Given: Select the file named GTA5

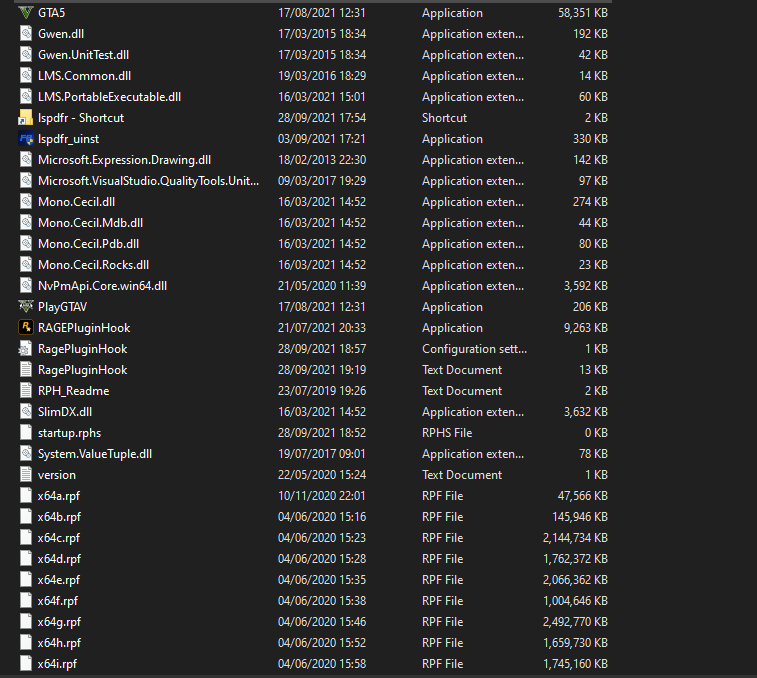Looking at the screenshot, I should [x=52, y=13].
